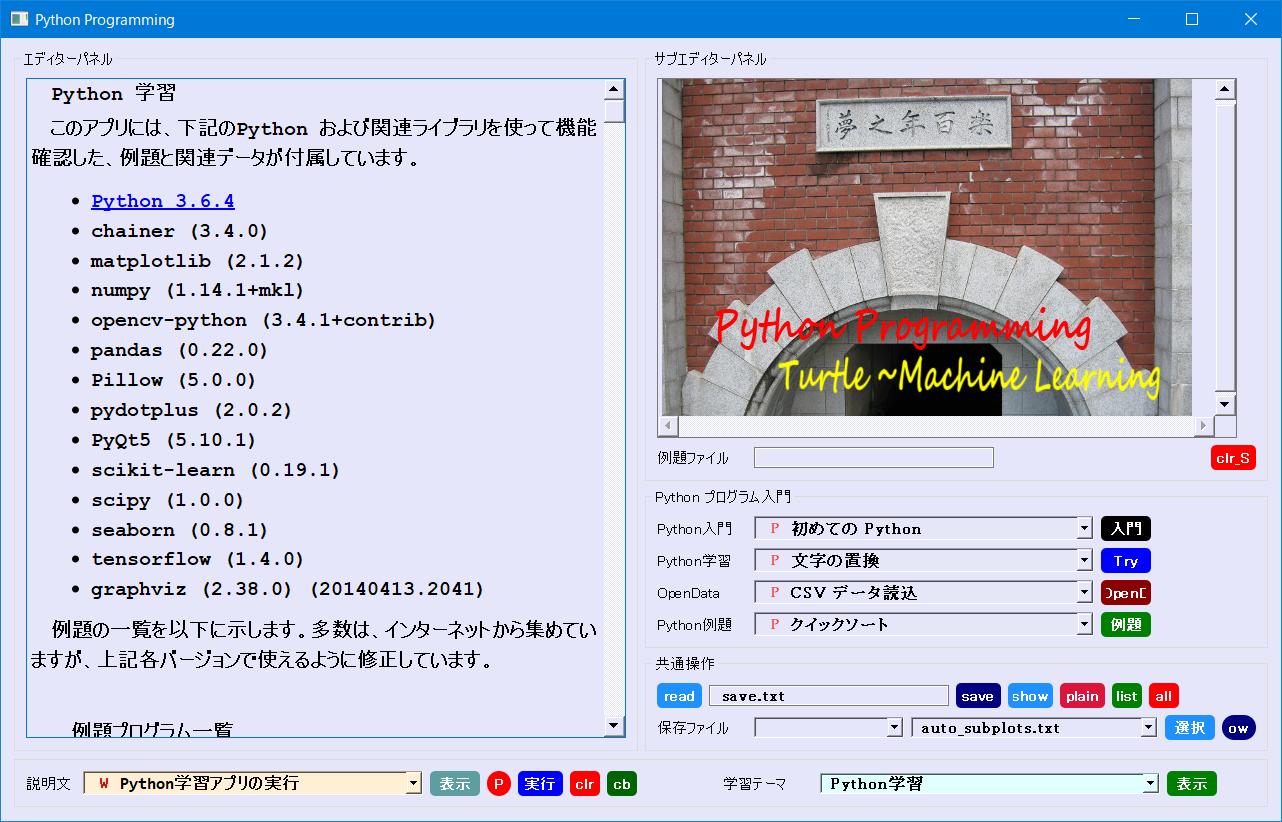Click the save.txt filename input field

829,696
